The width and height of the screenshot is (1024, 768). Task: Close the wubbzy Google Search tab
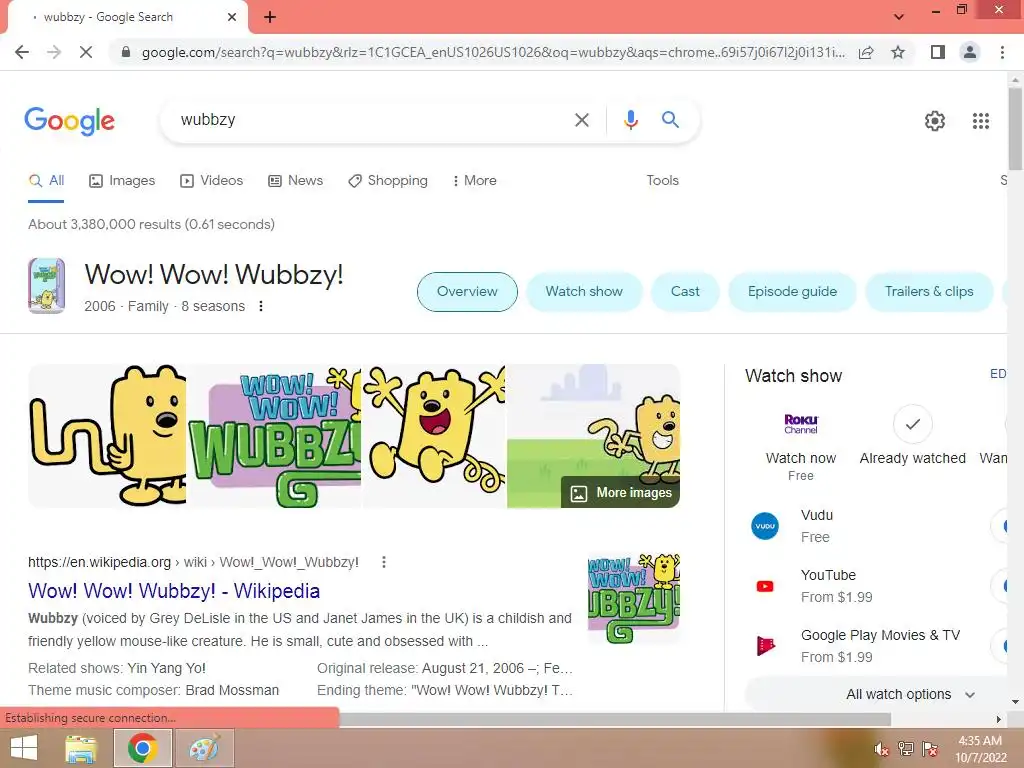232,17
